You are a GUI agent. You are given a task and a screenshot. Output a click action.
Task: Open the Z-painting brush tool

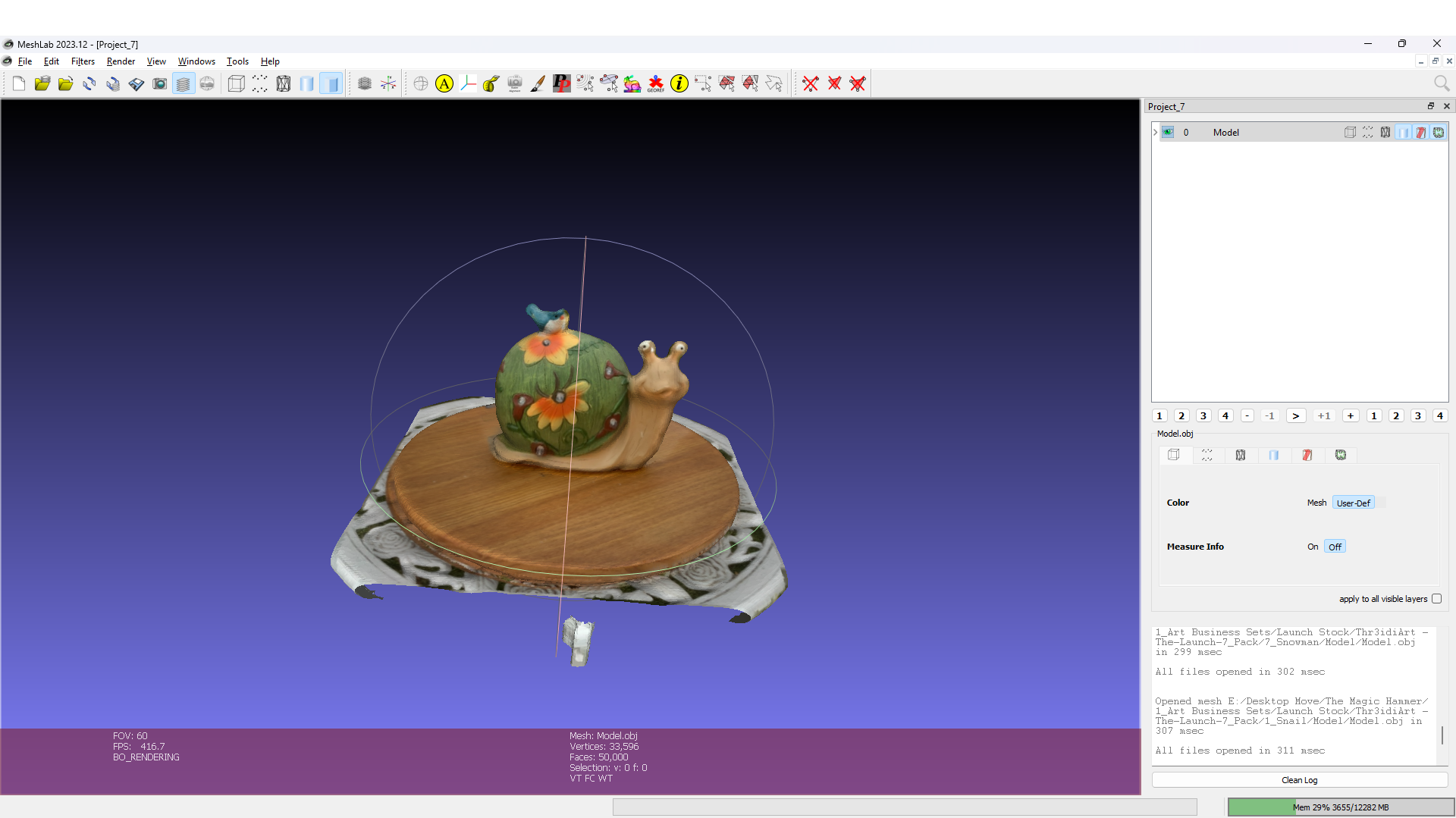(x=538, y=84)
